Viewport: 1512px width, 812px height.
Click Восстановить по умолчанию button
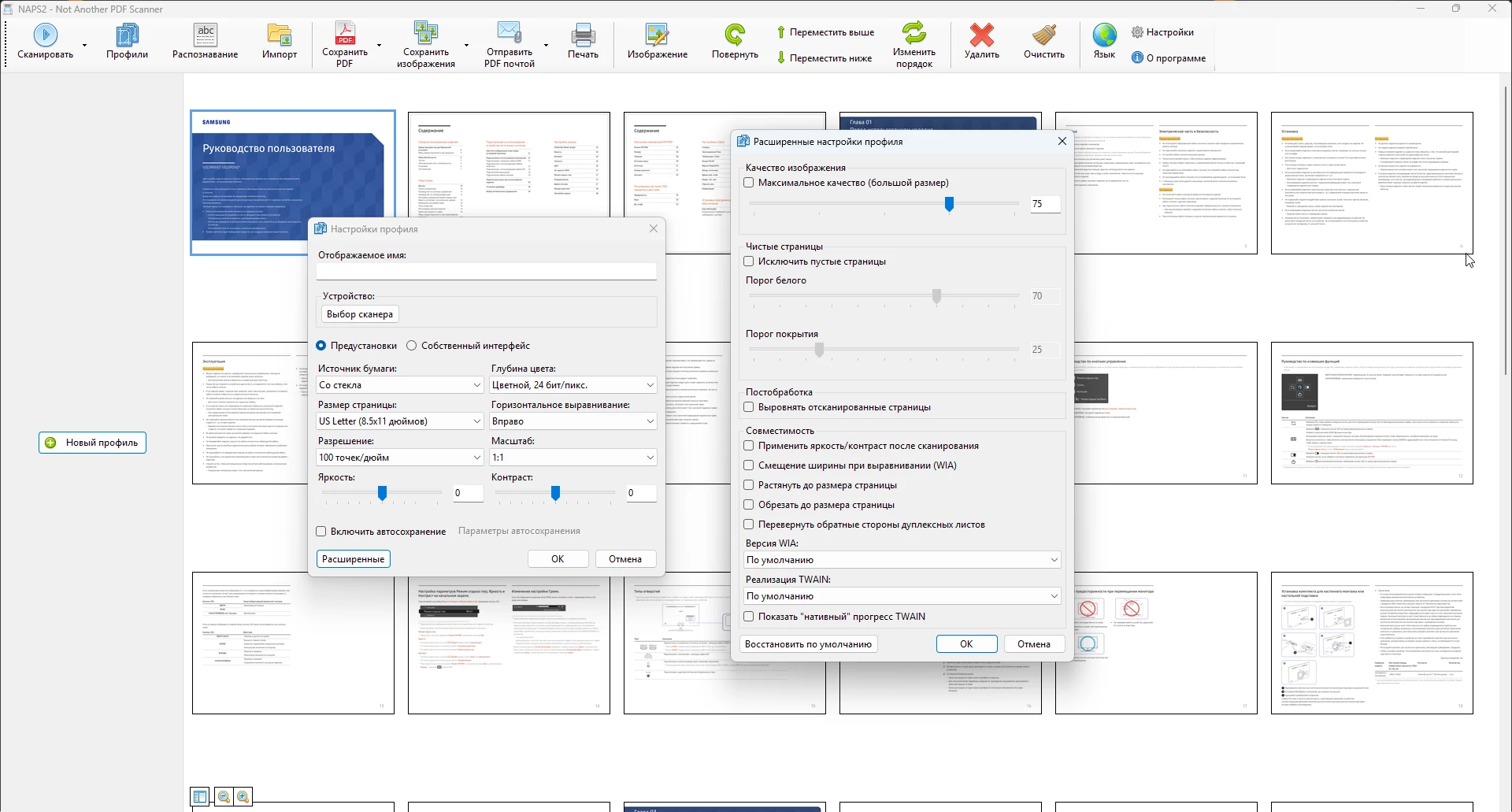coord(809,644)
